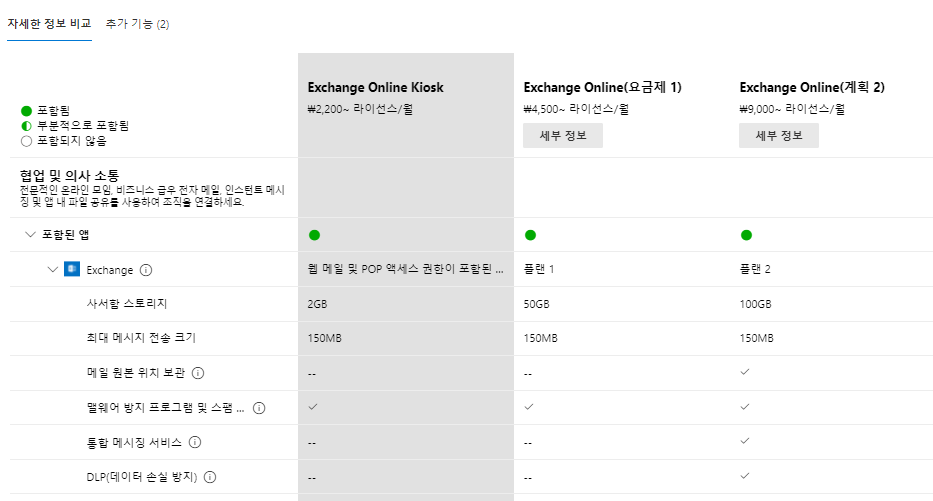
Task: Click 통합 메시징 서비스 checkmark in 계획 2
Action: pos(744,441)
